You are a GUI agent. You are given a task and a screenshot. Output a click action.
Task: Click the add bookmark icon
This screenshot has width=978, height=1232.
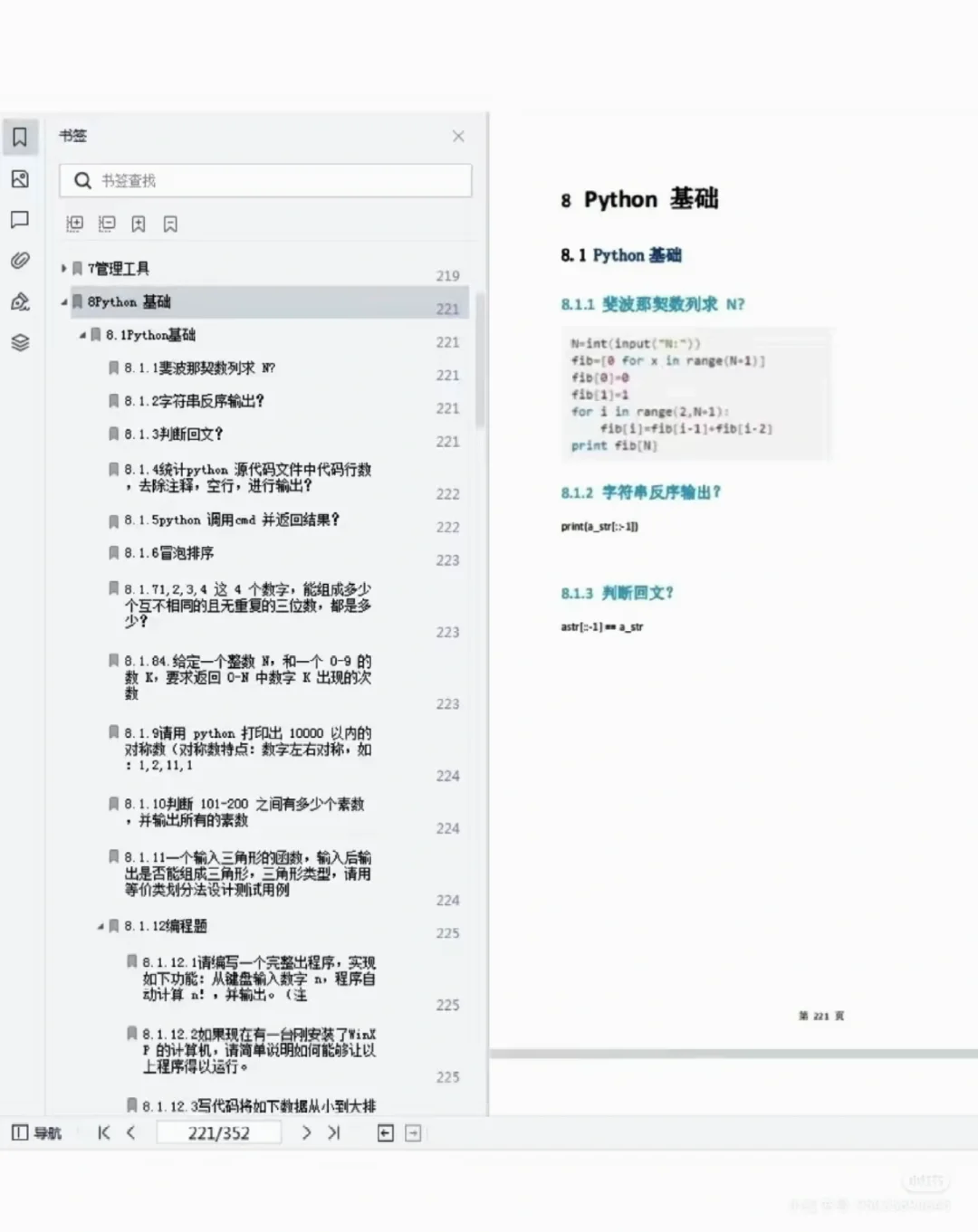pos(138,224)
